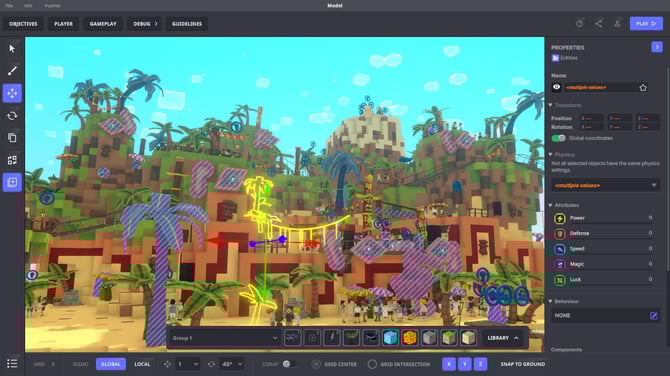Click the Defense attribute shield icon

pos(560,234)
